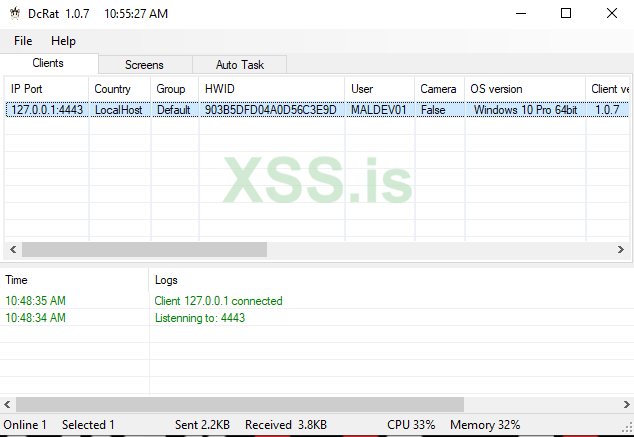The image size is (634, 437).
Task: Close the DcRat window
Action: pos(612,13)
